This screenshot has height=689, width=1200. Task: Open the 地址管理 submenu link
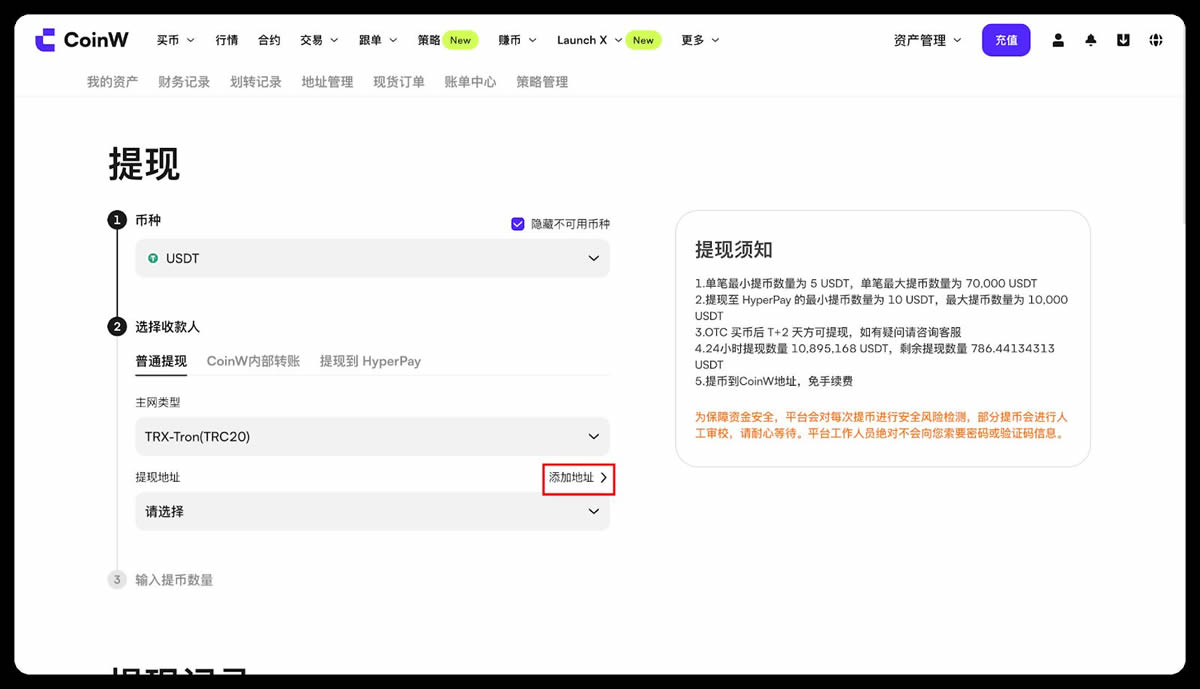coord(326,82)
